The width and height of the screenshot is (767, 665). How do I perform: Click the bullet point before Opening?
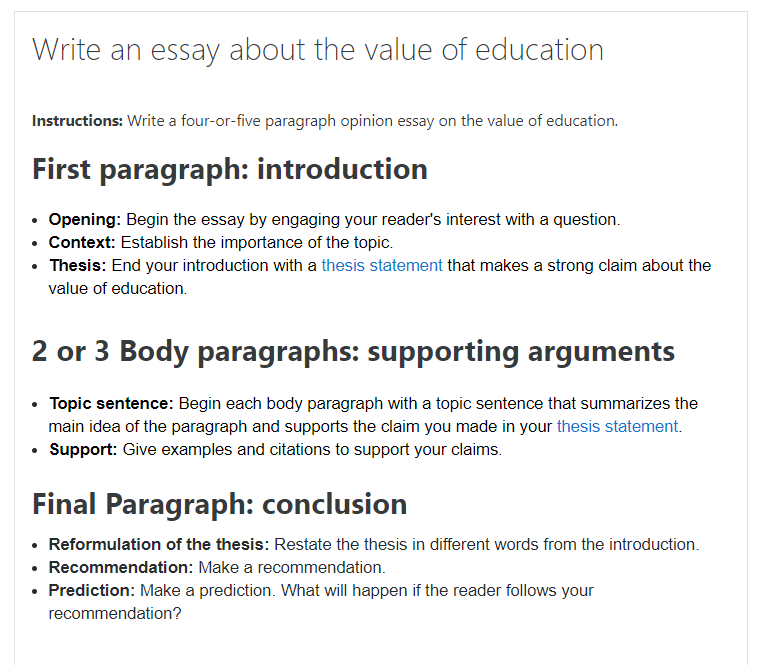click(35, 221)
